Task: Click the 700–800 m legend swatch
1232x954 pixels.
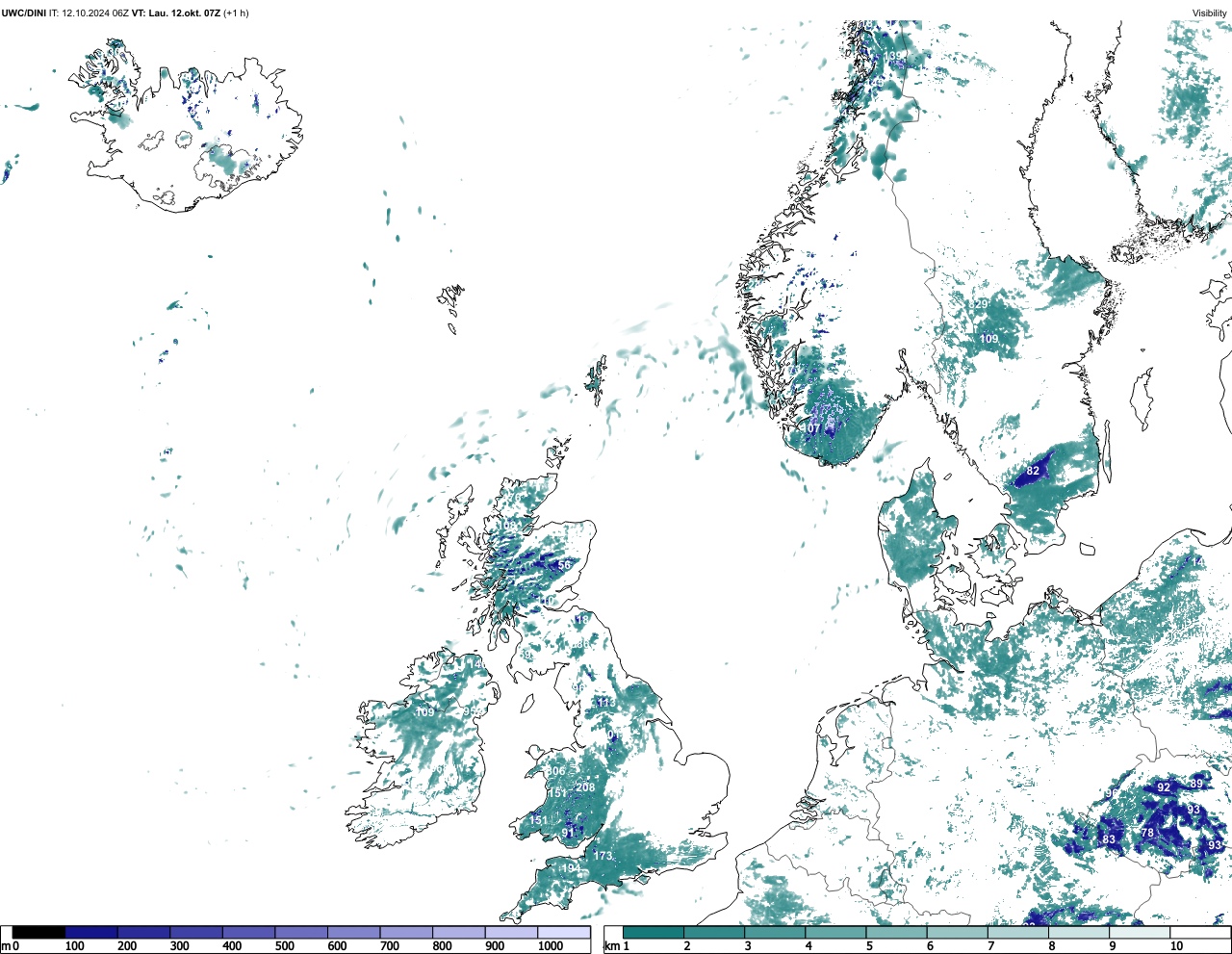Action: [406, 933]
